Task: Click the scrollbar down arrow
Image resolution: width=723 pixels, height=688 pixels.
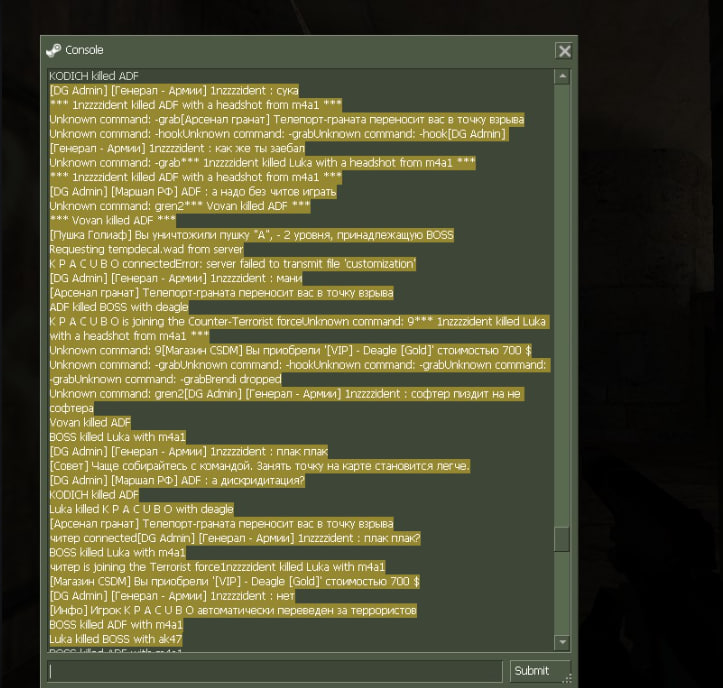Action: [562, 642]
